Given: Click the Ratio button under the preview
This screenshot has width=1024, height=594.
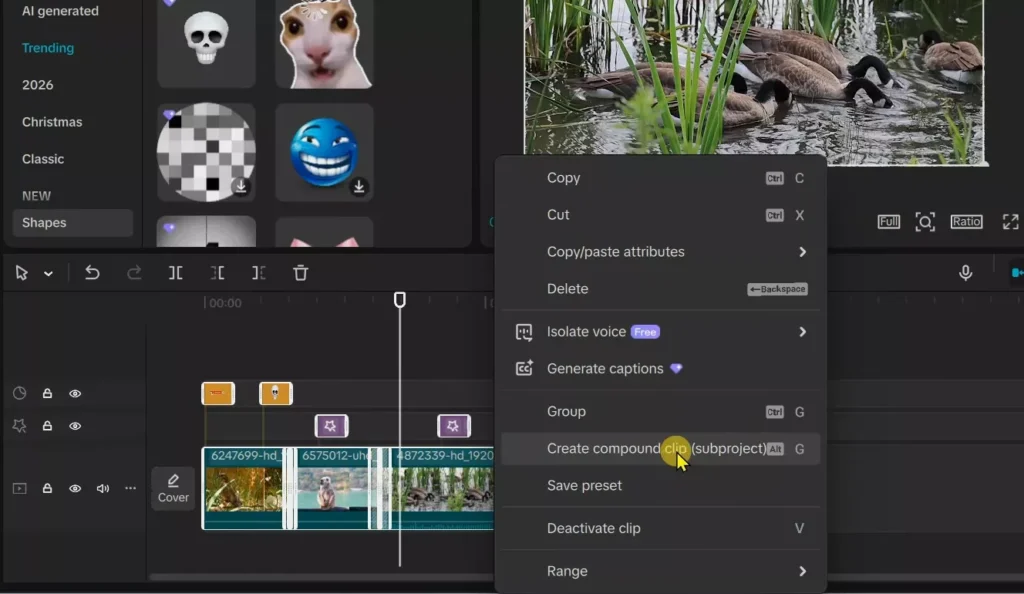Looking at the screenshot, I should coord(966,221).
